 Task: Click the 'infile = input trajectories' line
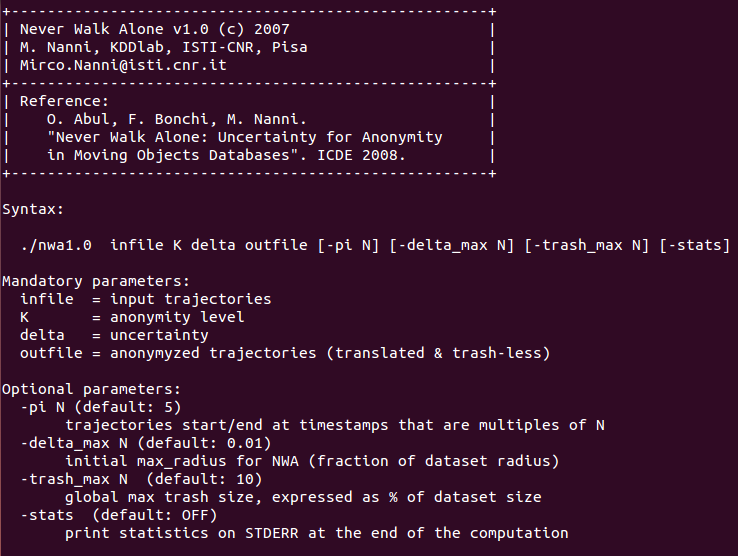coord(146,299)
